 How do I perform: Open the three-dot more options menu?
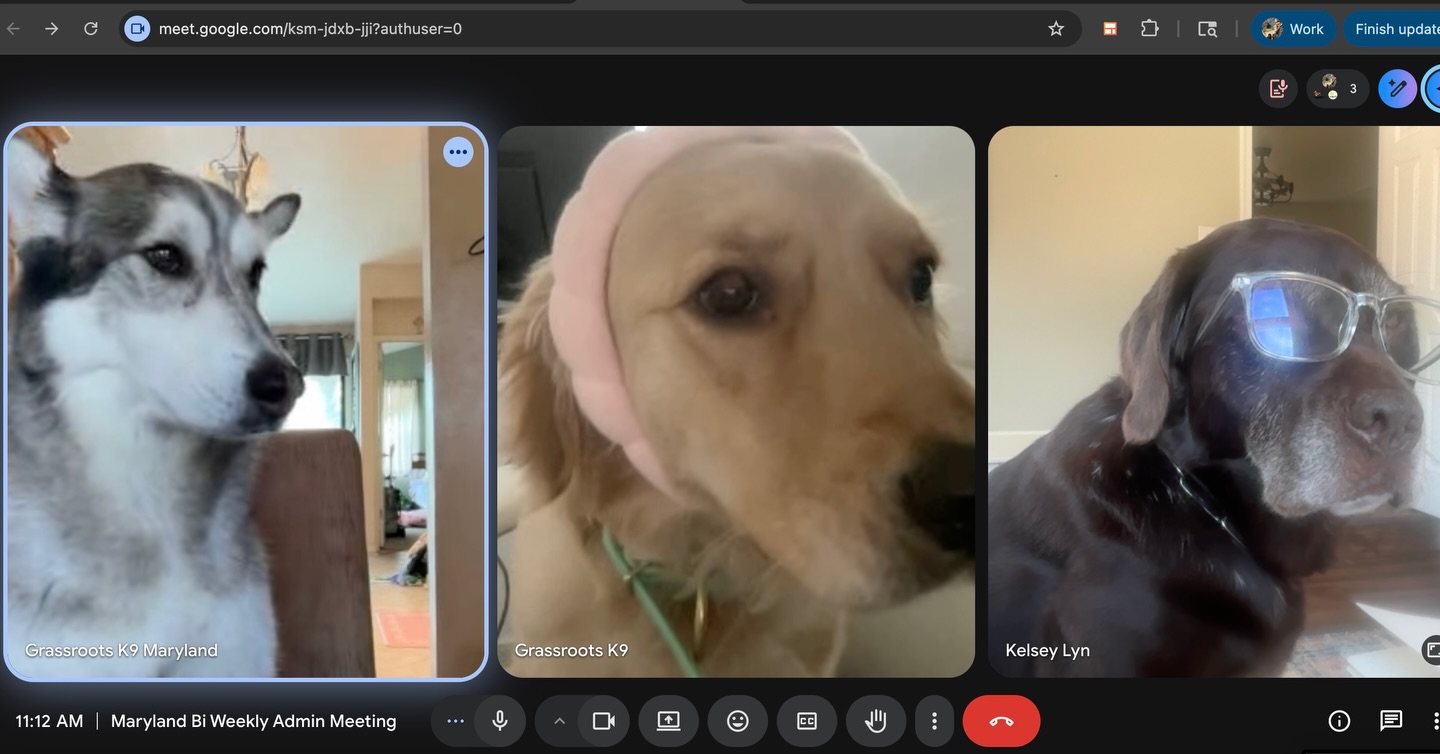coord(934,720)
